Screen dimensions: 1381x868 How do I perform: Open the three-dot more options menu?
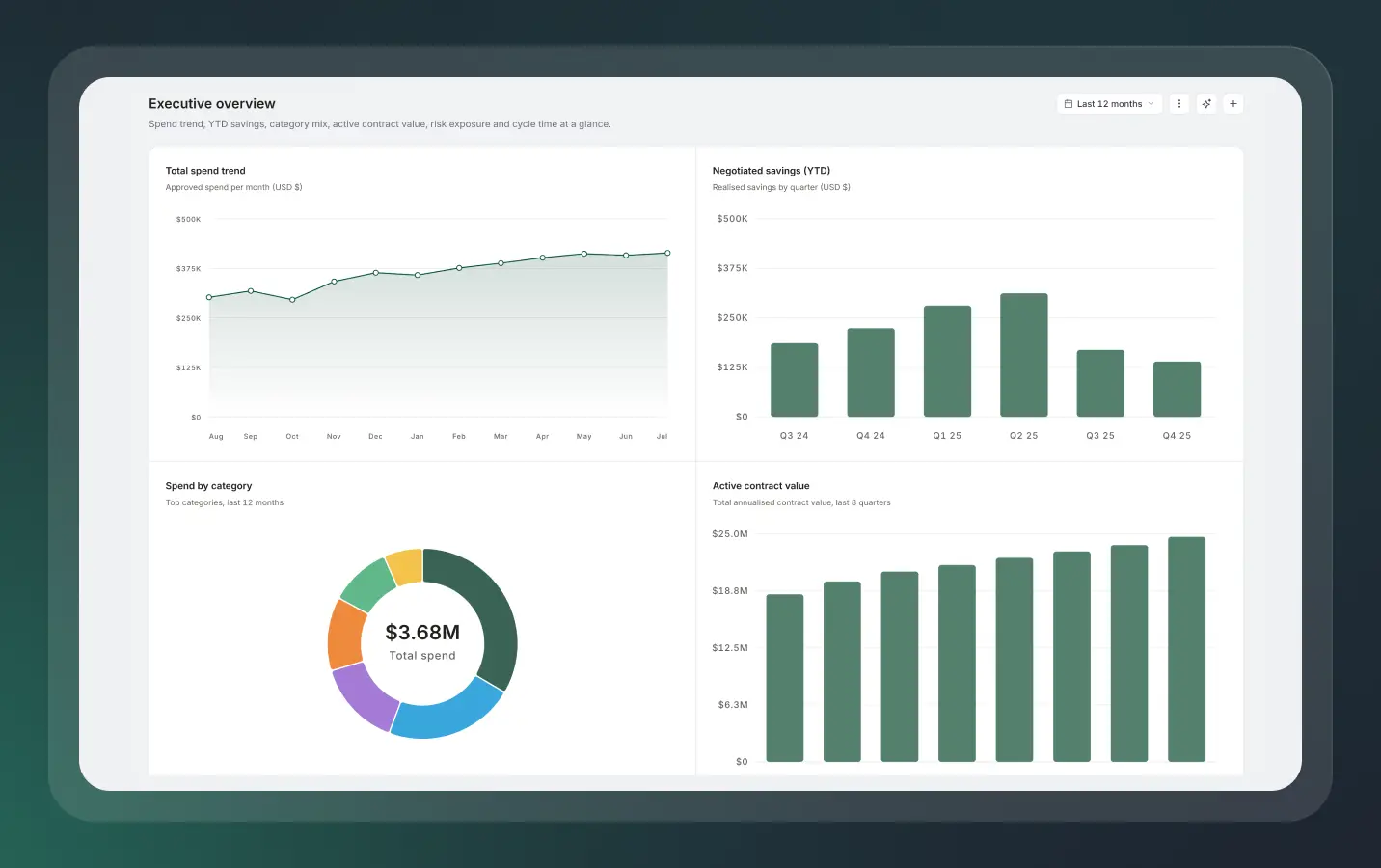[x=1178, y=104]
